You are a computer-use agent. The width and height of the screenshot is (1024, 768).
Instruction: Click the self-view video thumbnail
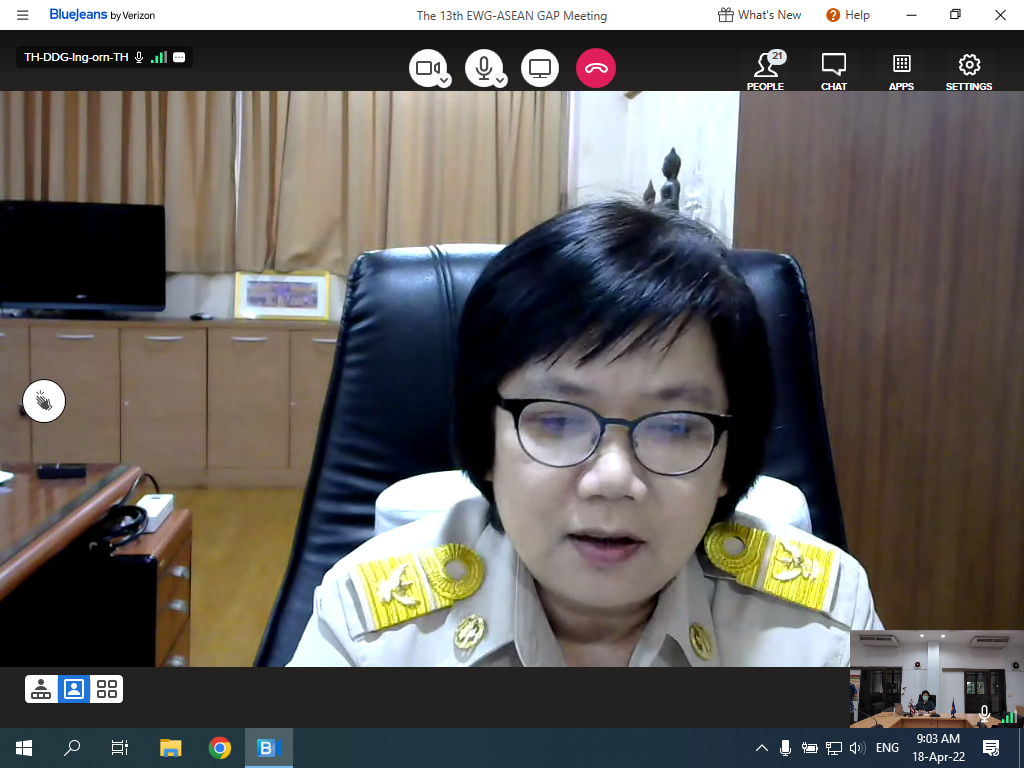[x=936, y=679]
